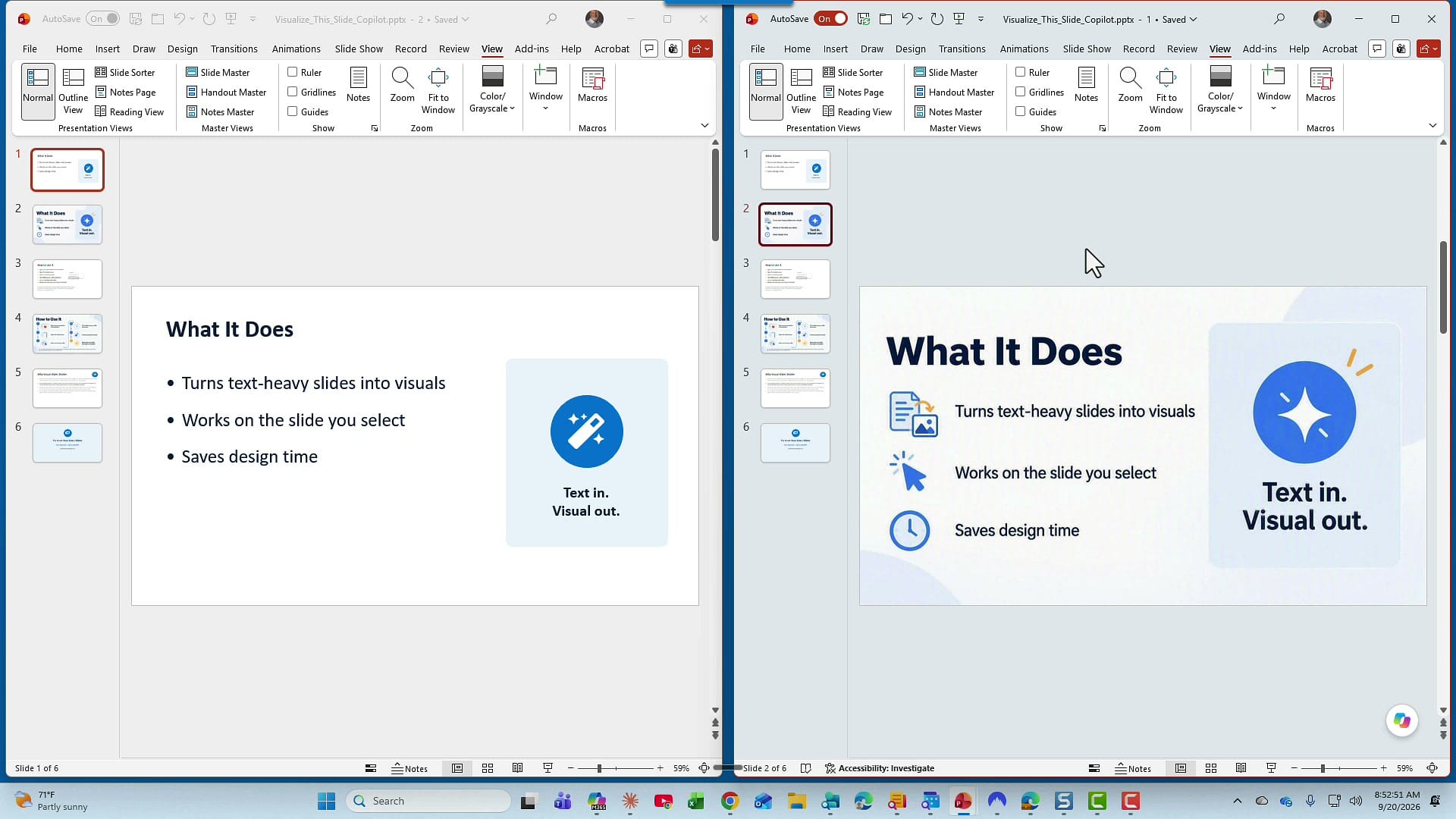The height and width of the screenshot is (819, 1456).
Task: Open Transitions tab in right window
Action: click(x=962, y=49)
